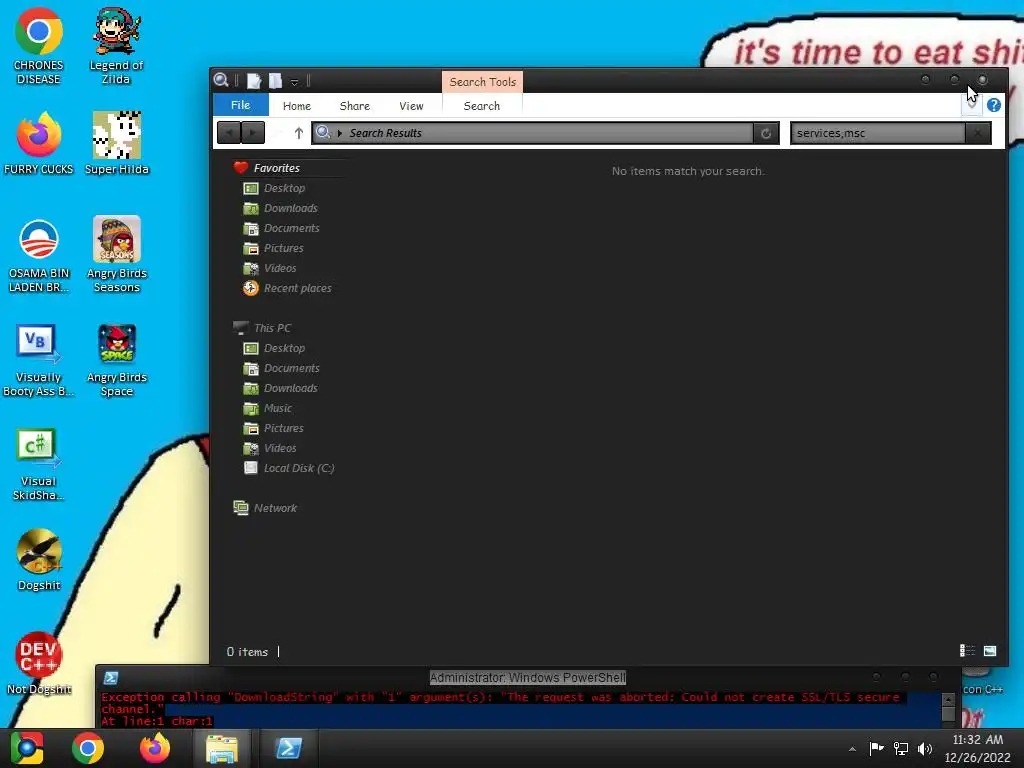
Task: Switch to the Home ribbon tab
Action: point(296,106)
